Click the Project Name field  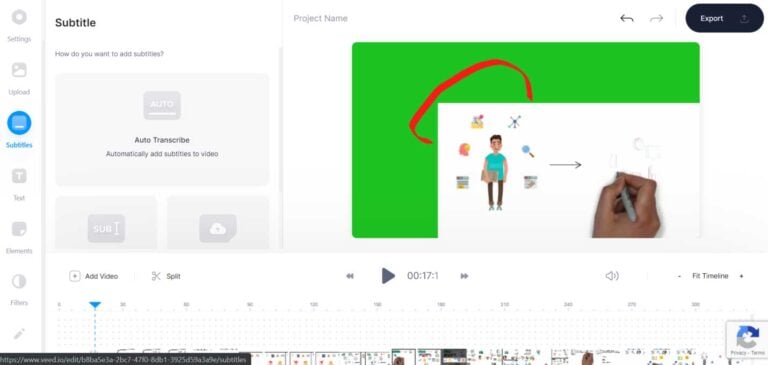tap(320, 18)
